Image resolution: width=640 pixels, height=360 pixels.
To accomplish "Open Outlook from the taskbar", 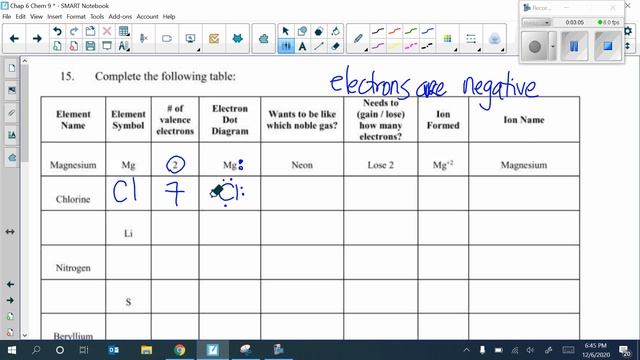I will coord(113,350).
